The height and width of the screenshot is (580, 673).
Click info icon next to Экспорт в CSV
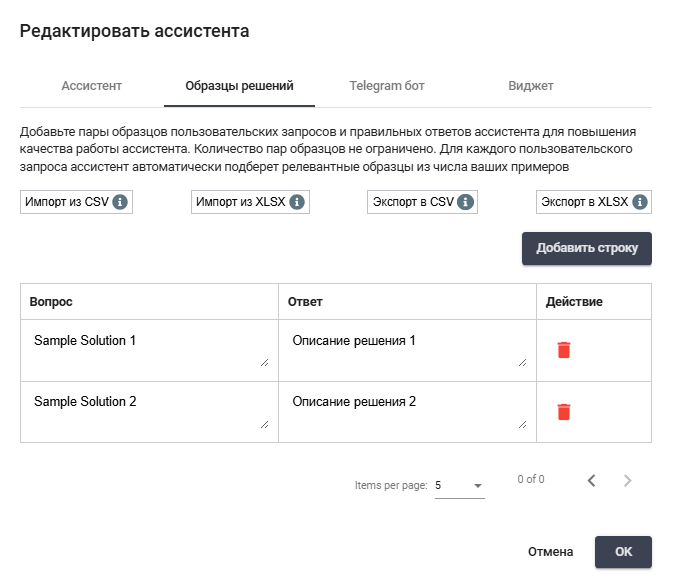(465, 202)
